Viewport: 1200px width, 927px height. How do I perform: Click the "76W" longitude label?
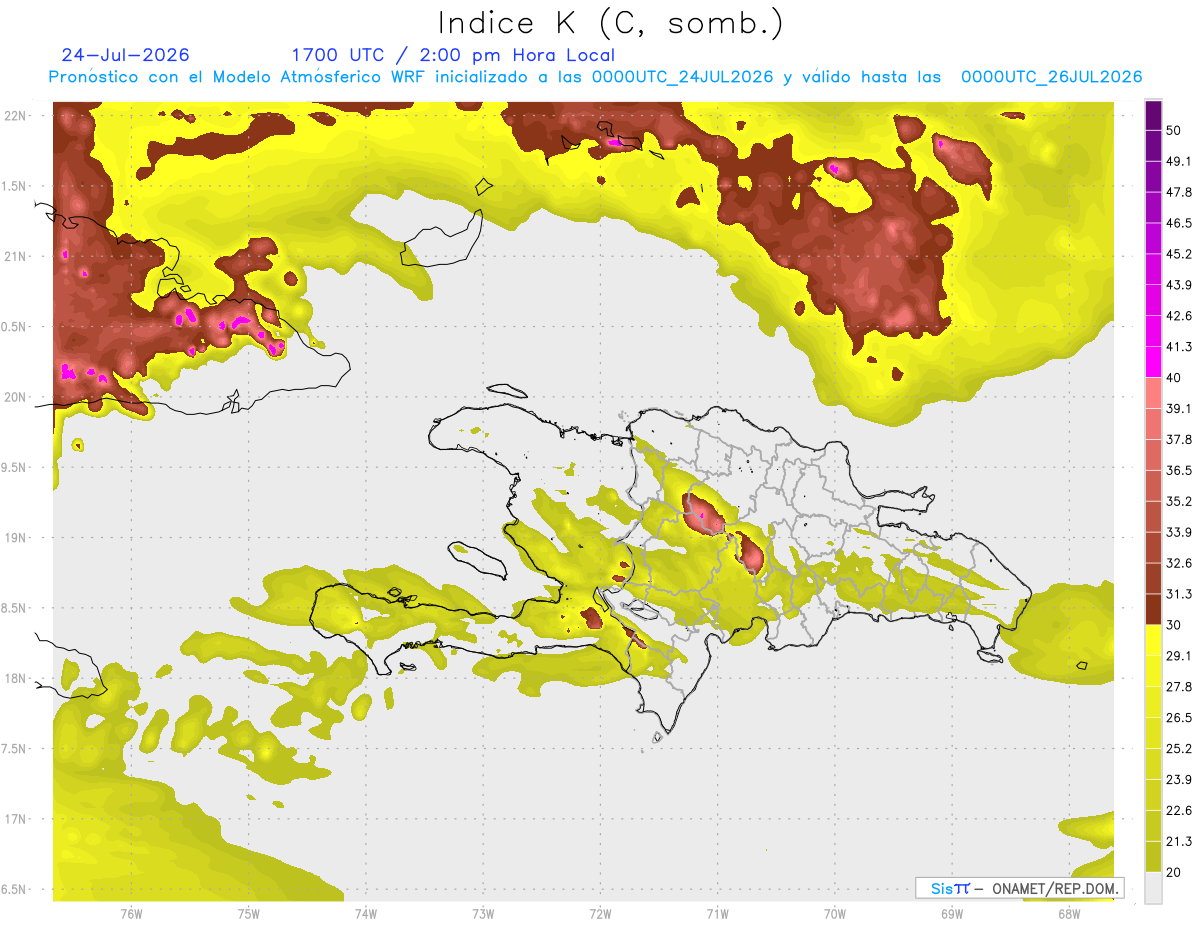click(x=131, y=913)
